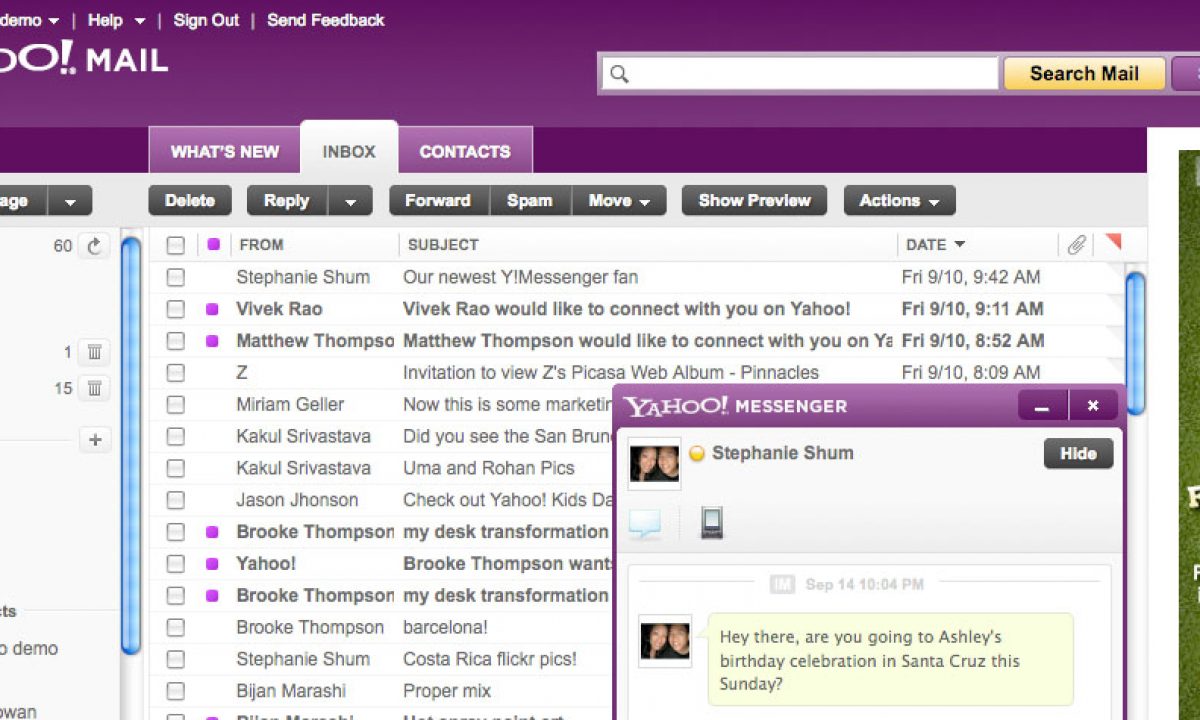
Task: Click the purple unread column header dot
Action: point(213,244)
